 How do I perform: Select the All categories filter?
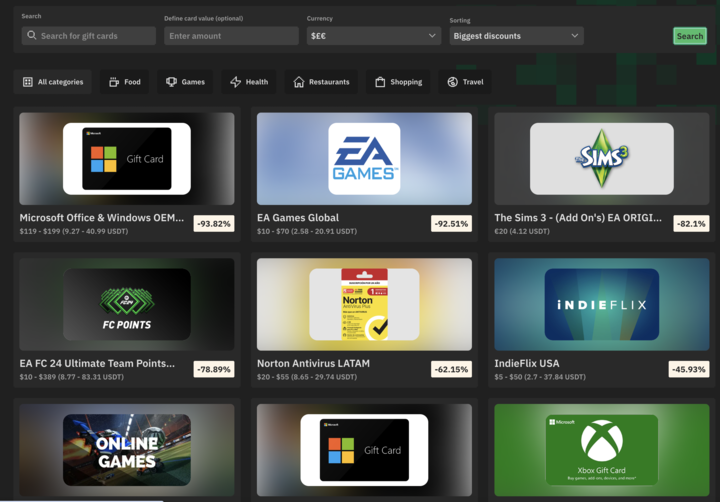(x=53, y=82)
